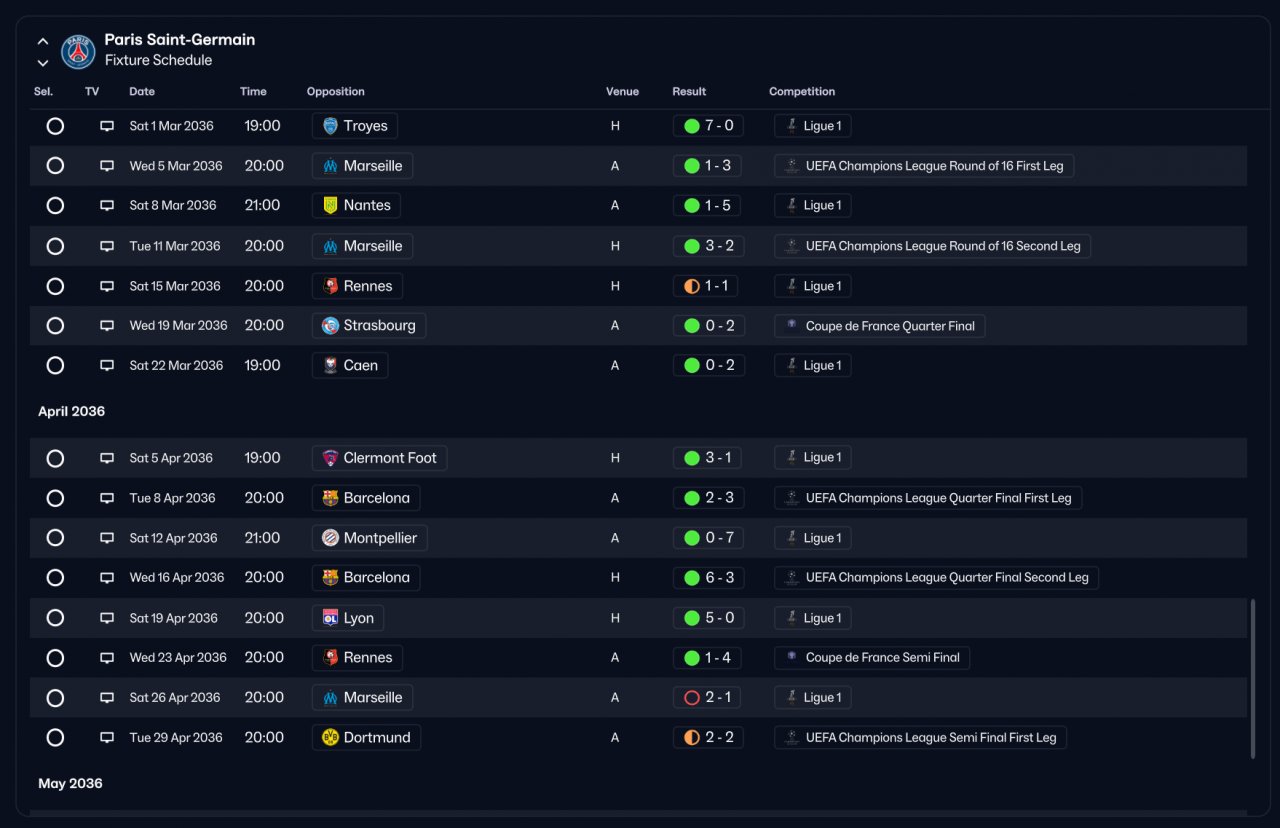Viewport: 1280px width, 828px height.
Task: Click the Paris Saint-Germain club crest
Action: pos(78,52)
